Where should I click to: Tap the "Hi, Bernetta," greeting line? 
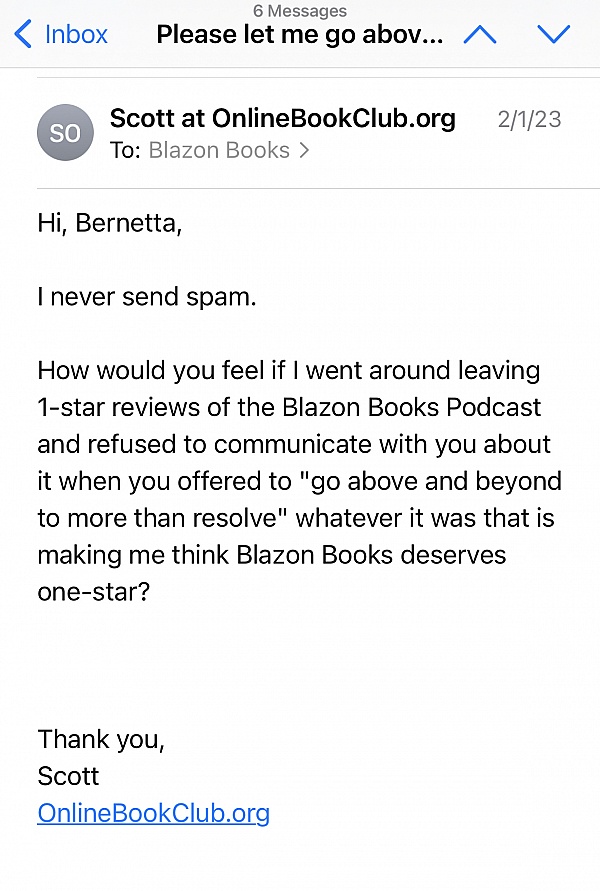pyautogui.click(x=110, y=224)
